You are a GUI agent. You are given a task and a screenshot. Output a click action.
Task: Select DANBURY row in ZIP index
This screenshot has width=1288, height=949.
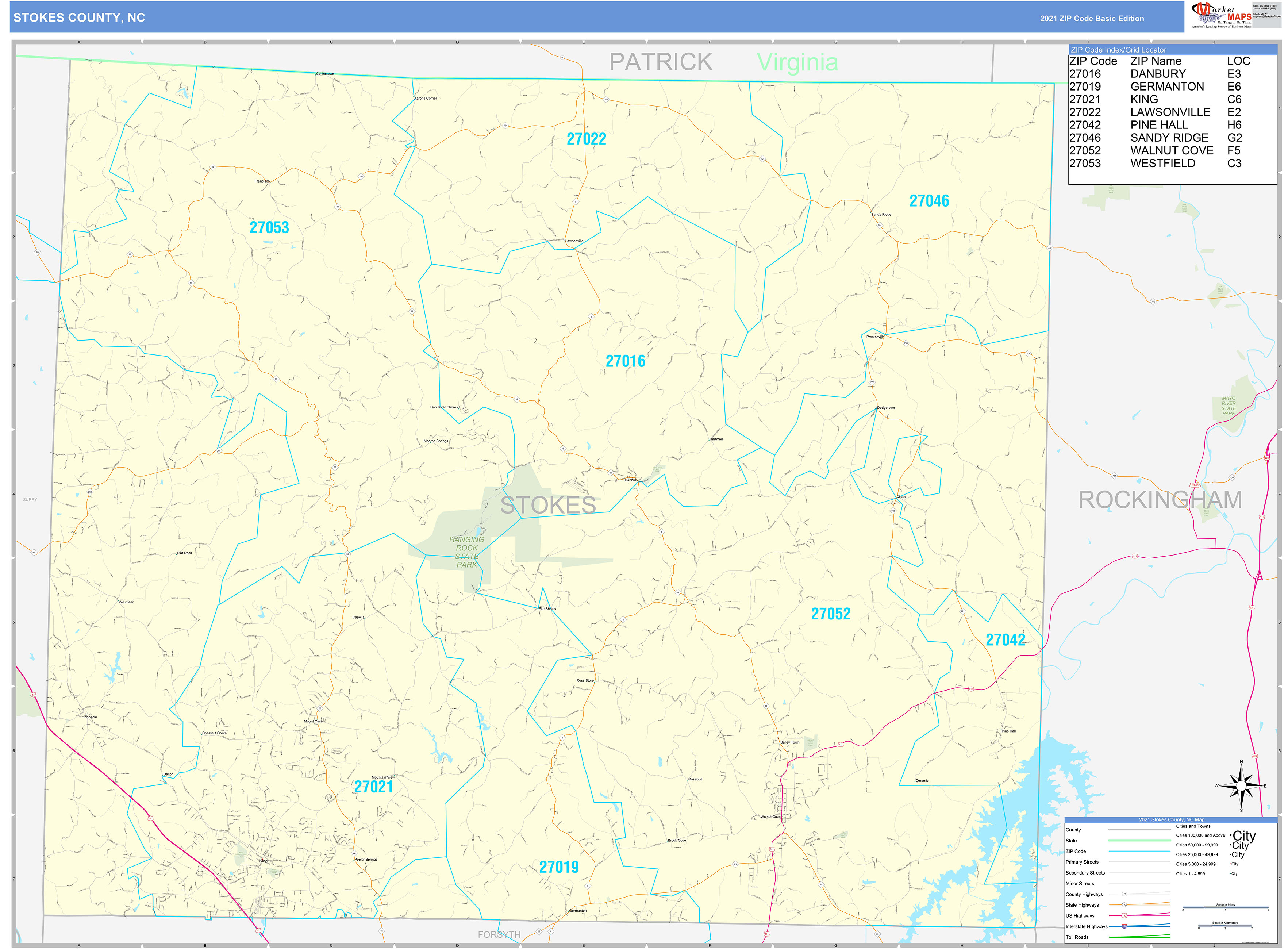(1172, 74)
